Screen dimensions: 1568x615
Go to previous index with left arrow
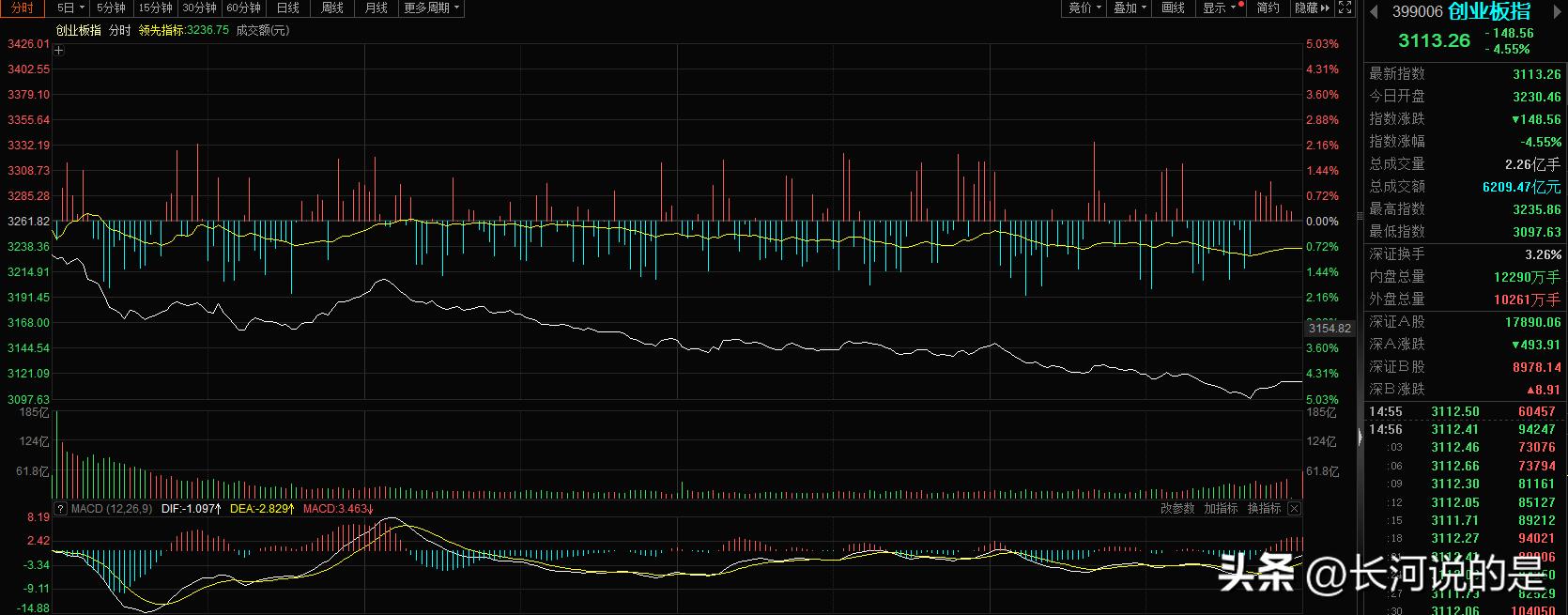1374,11
